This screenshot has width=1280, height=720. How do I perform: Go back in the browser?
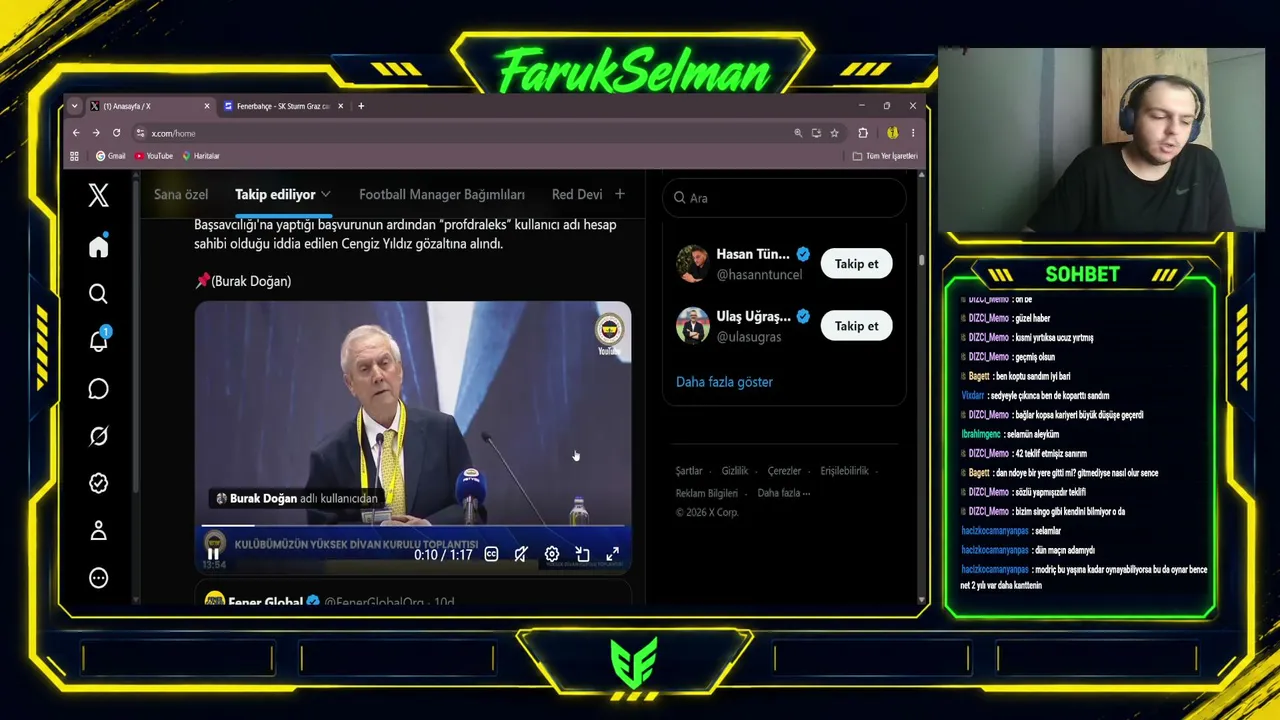click(x=76, y=133)
